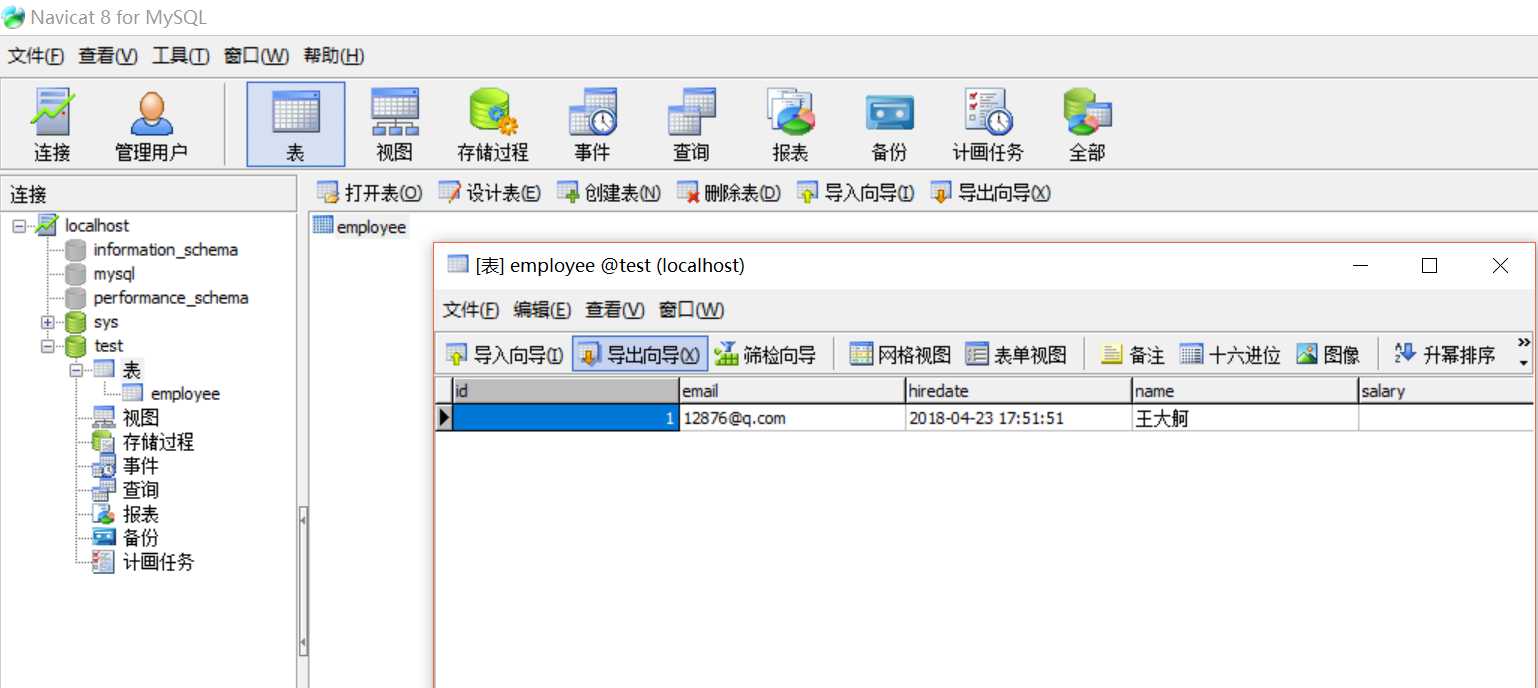Screen dimensions: 1538x688
Task: Collapse the test database node
Action: [x=47, y=346]
